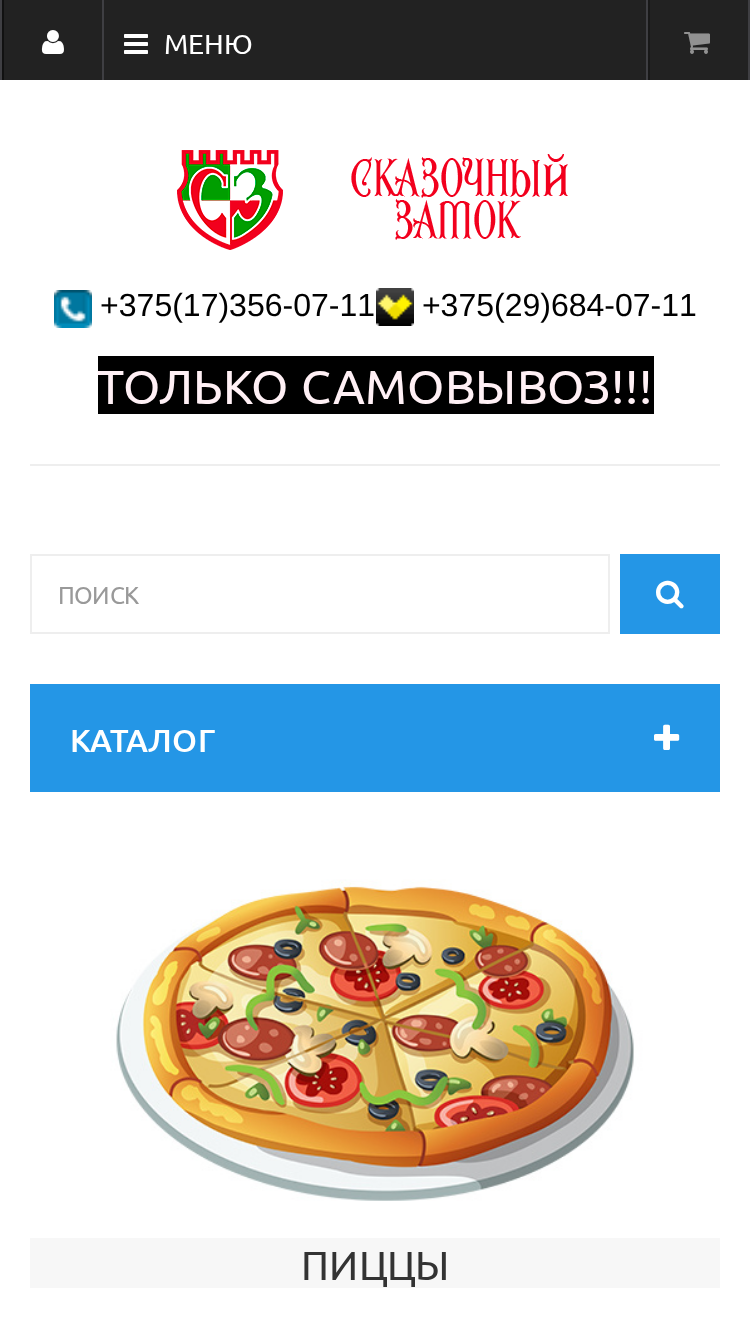The width and height of the screenshot is (750, 1334).
Task: View the shopping cart icon
Action: pos(697,42)
